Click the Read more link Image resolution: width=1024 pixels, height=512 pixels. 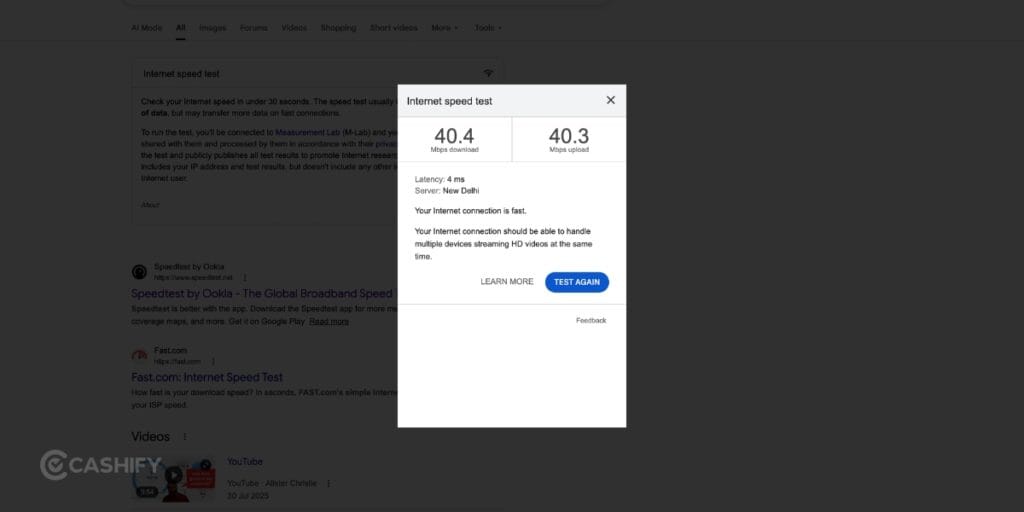329,321
